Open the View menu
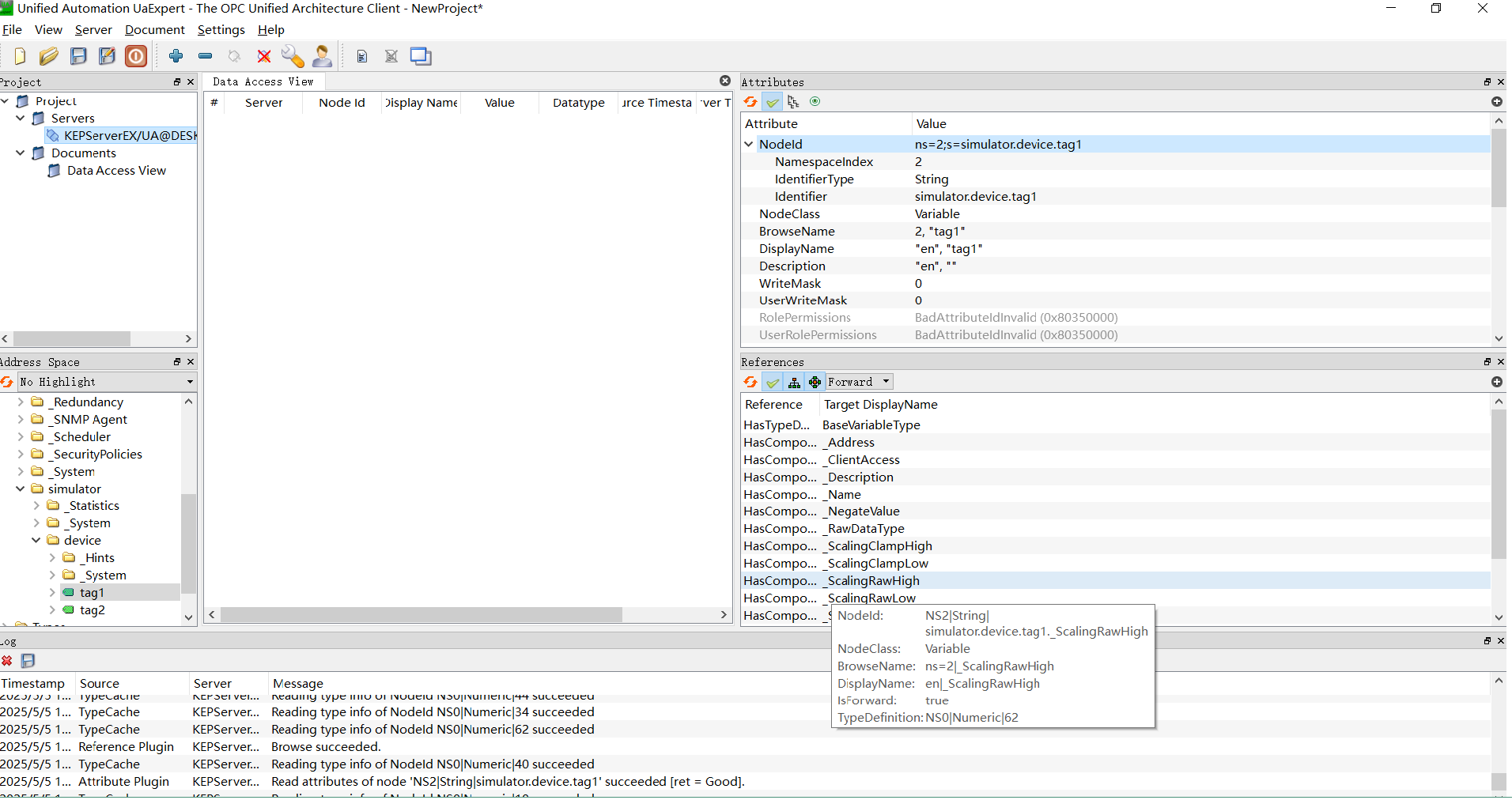Viewport: 1512px width, 800px height. pos(48,30)
